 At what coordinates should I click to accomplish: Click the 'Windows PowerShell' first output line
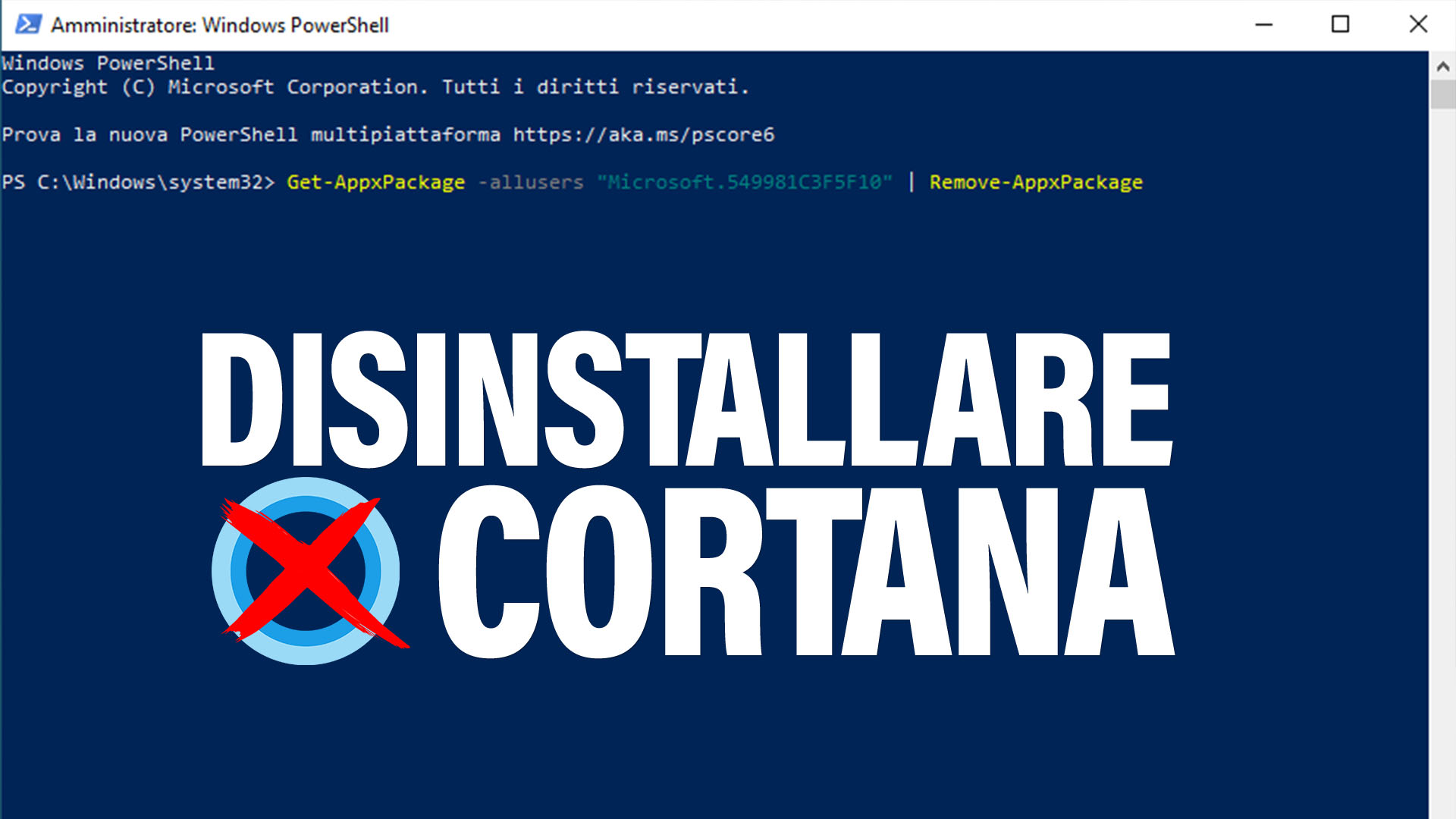pos(108,63)
